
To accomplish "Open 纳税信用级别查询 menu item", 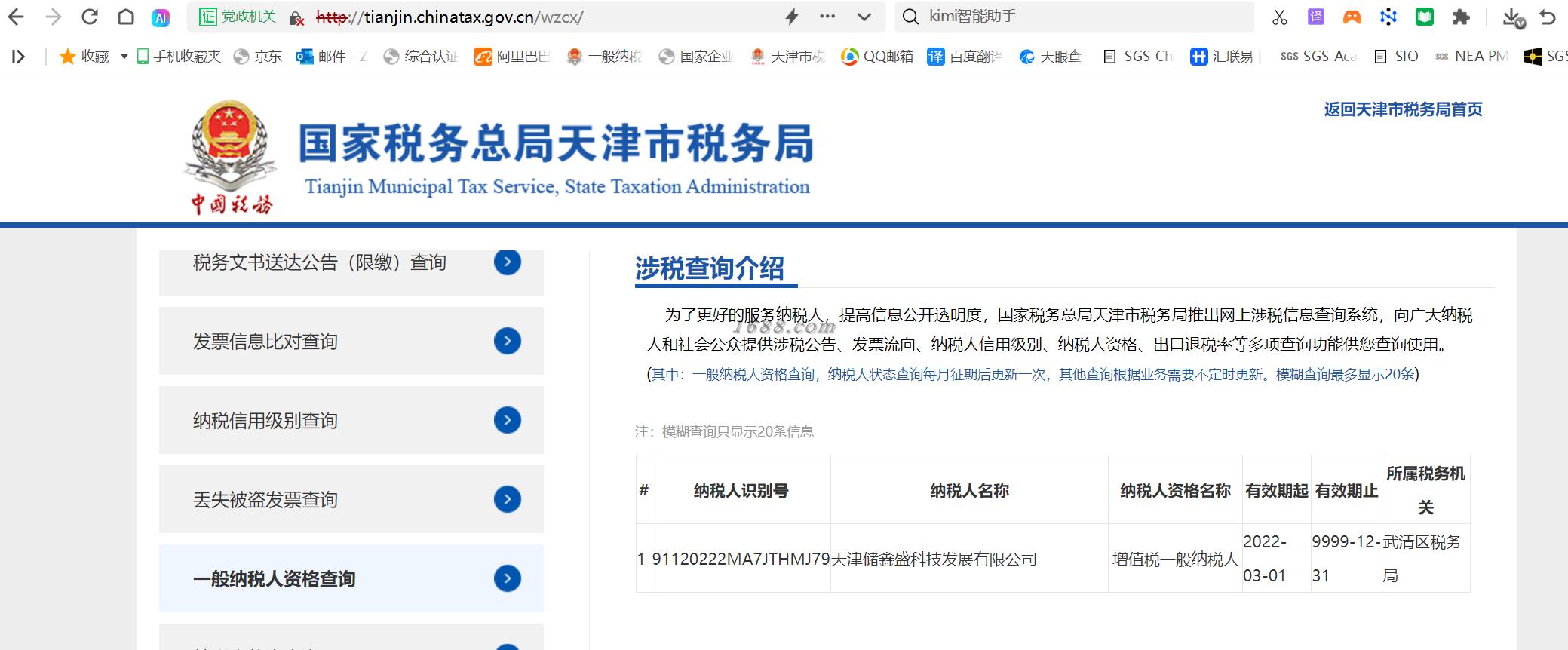I will (351, 420).
